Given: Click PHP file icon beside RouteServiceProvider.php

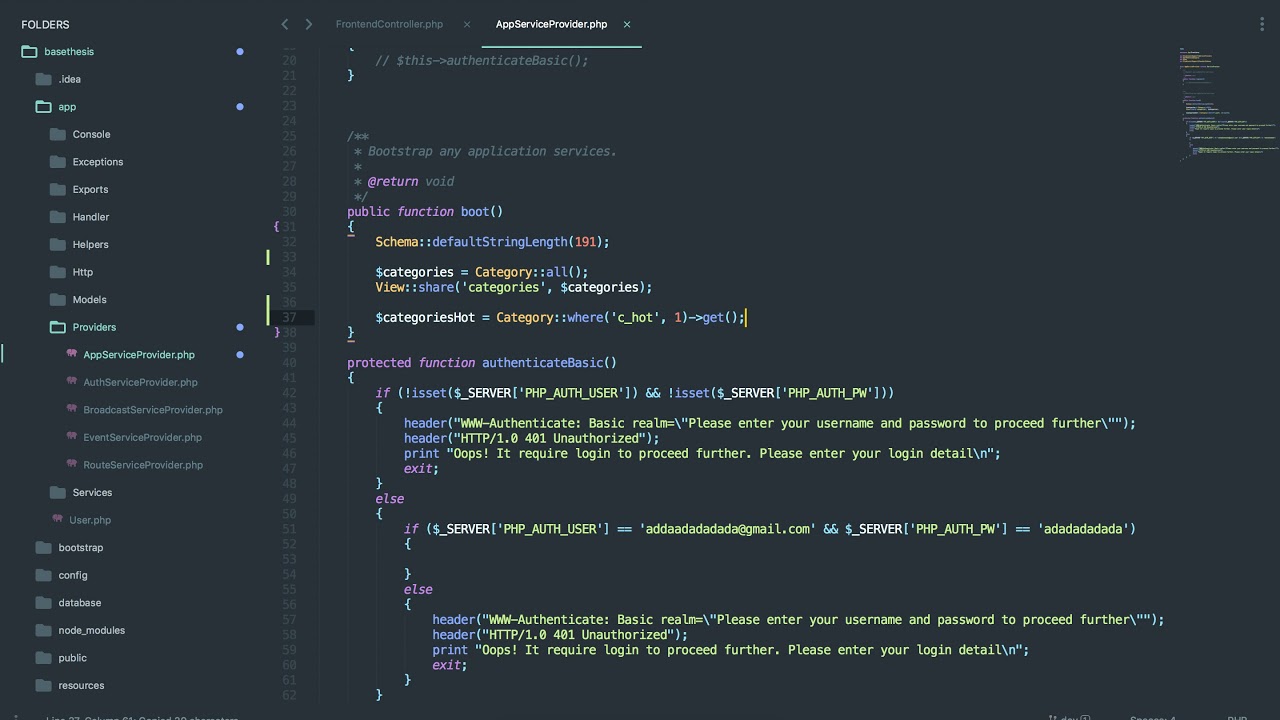Looking at the screenshot, I should coord(72,464).
